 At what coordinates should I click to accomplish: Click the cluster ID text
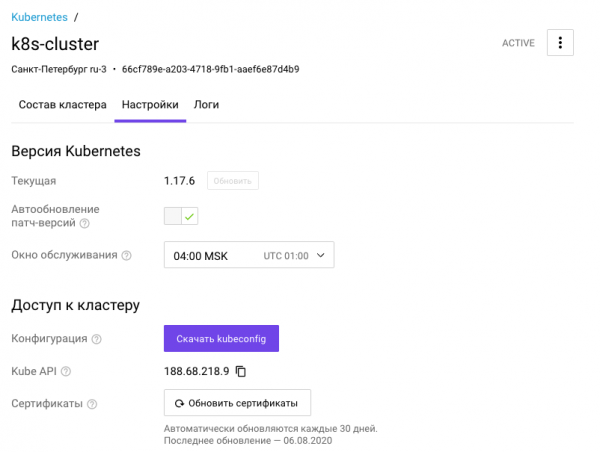(x=210, y=70)
